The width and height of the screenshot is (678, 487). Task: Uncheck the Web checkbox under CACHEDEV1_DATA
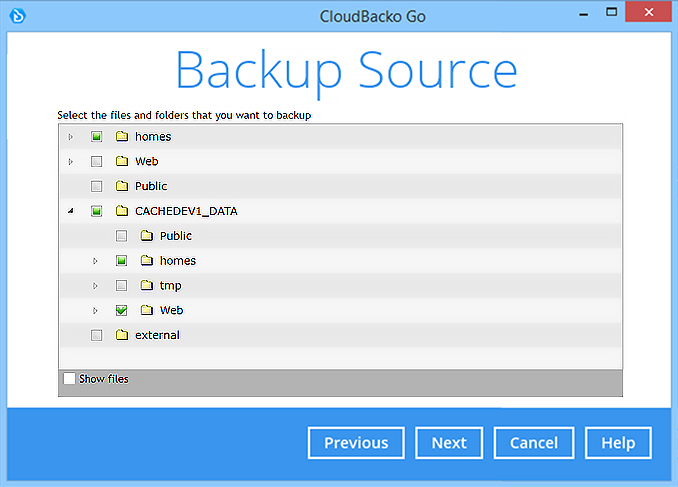(122, 310)
